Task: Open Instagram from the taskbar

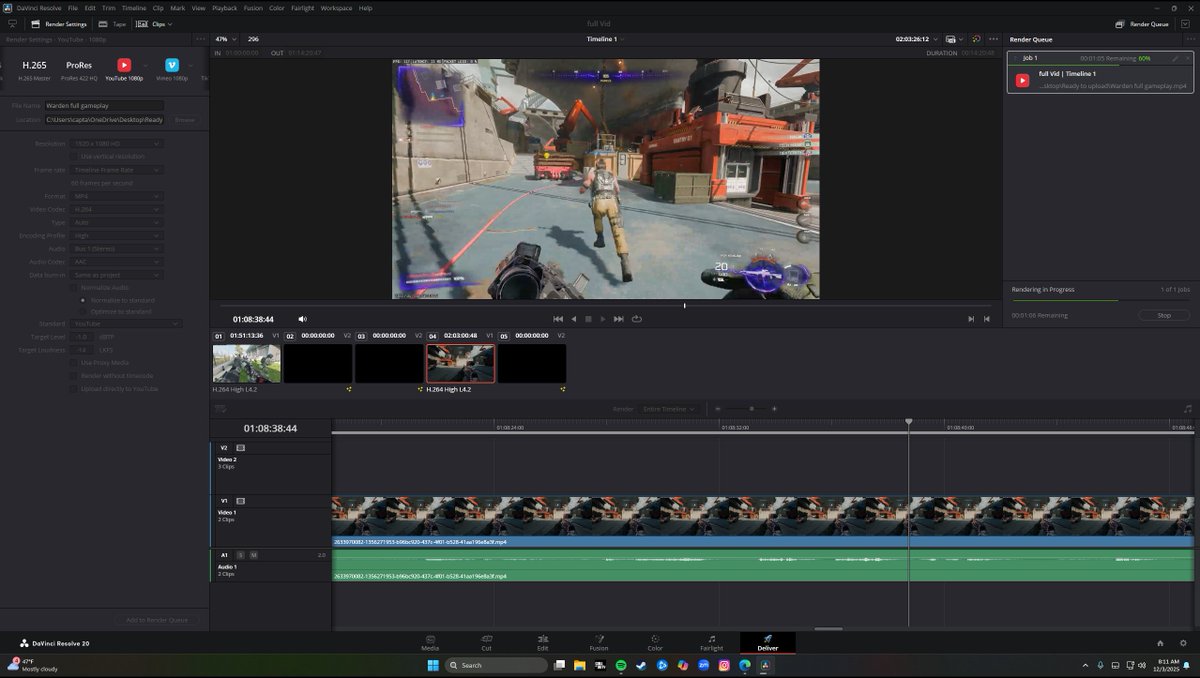Action: [x=724, y=665]
